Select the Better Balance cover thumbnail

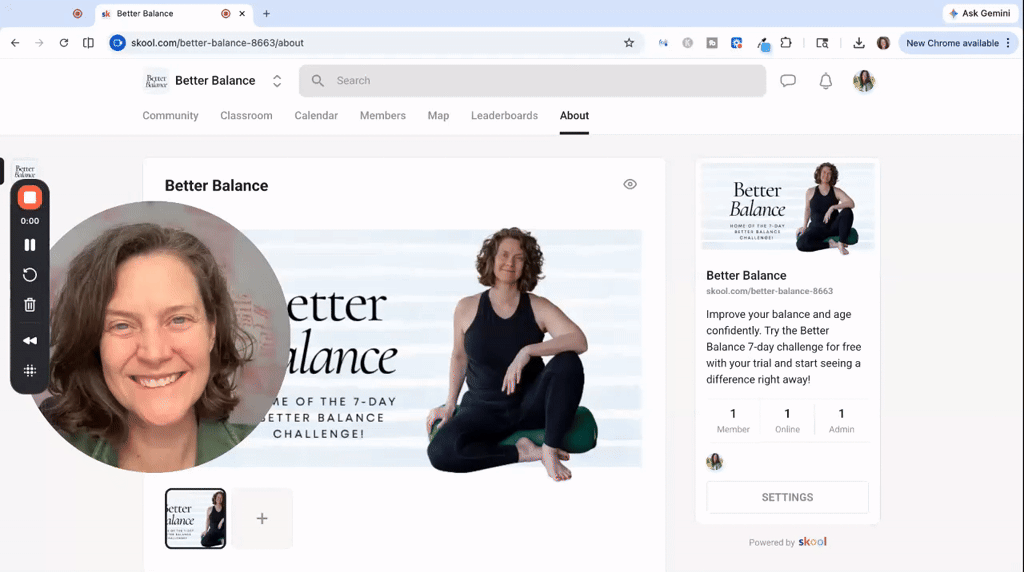195,518
